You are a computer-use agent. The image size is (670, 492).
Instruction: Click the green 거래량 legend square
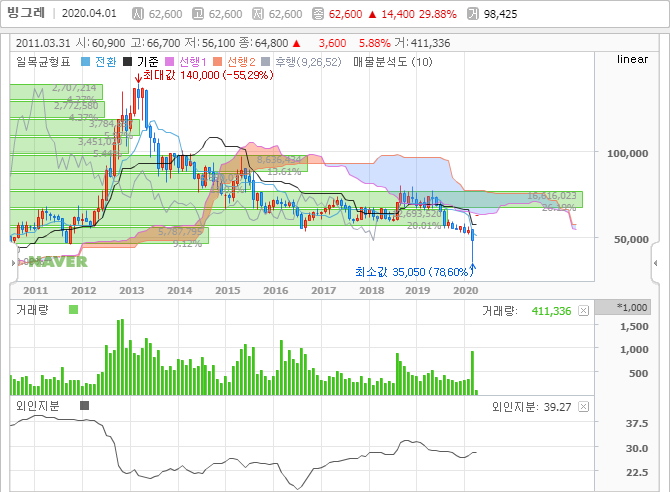[x=73, y=309]
